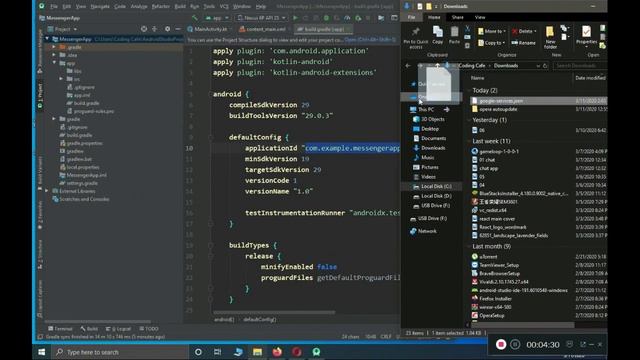Collapse the MessengerApp root node
Viewport: 640px width, 360px height.
[x=47, y=39]
